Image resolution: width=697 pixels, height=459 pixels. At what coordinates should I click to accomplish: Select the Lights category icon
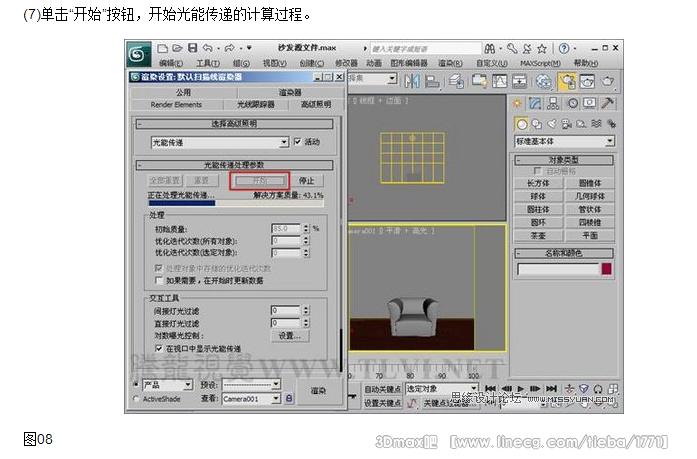tap(552, 124)
